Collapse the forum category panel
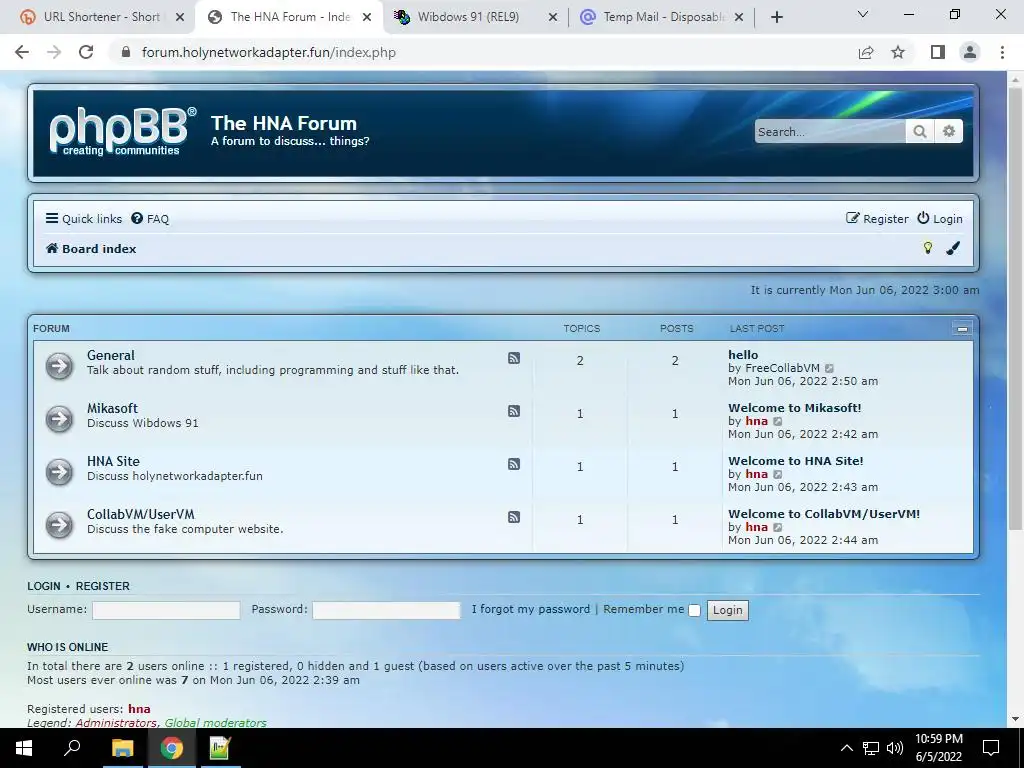This screenshot has width=1024, height=768. point(962,328)
